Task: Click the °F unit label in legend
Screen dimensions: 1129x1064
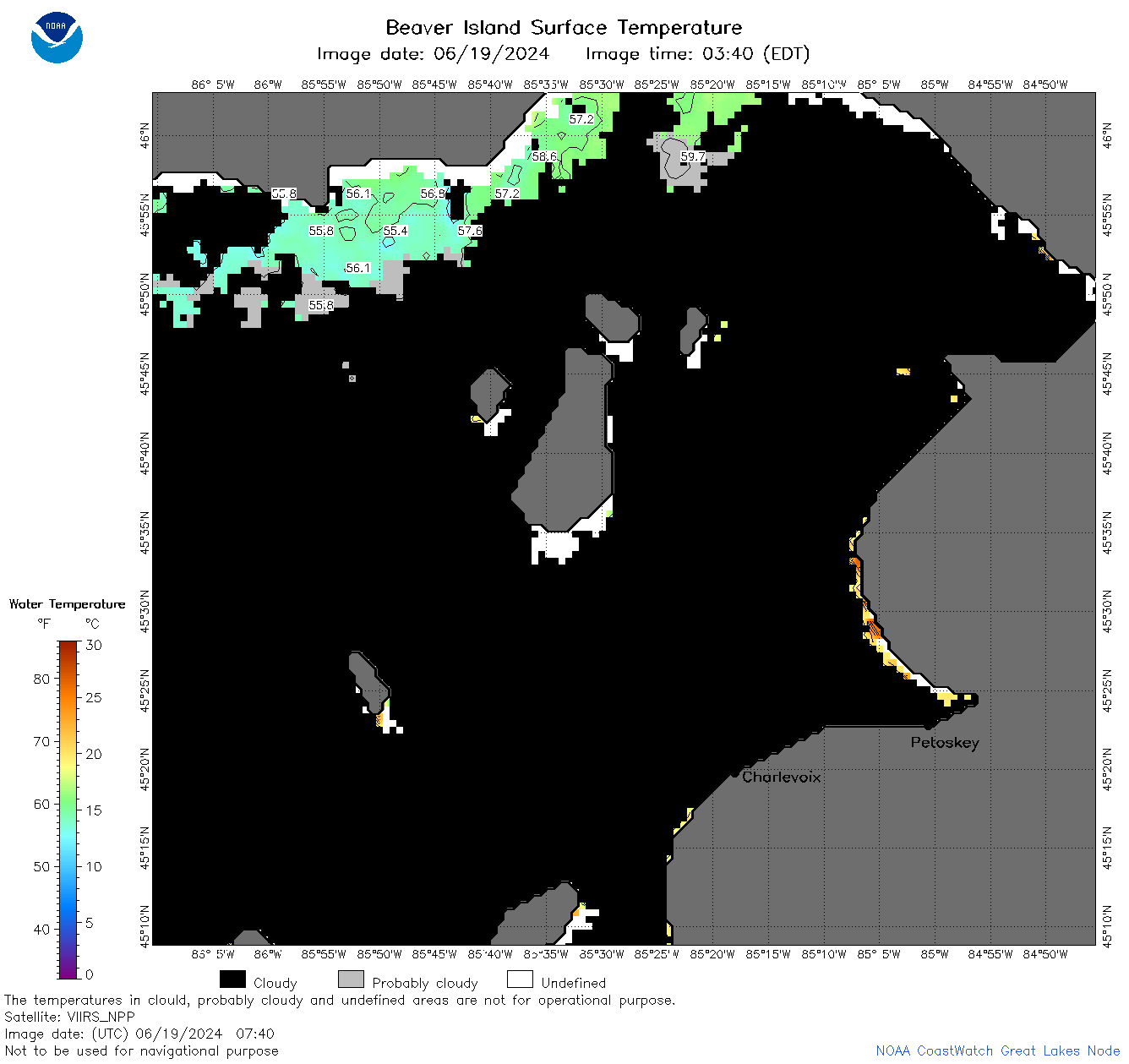Action: point(43,624)
